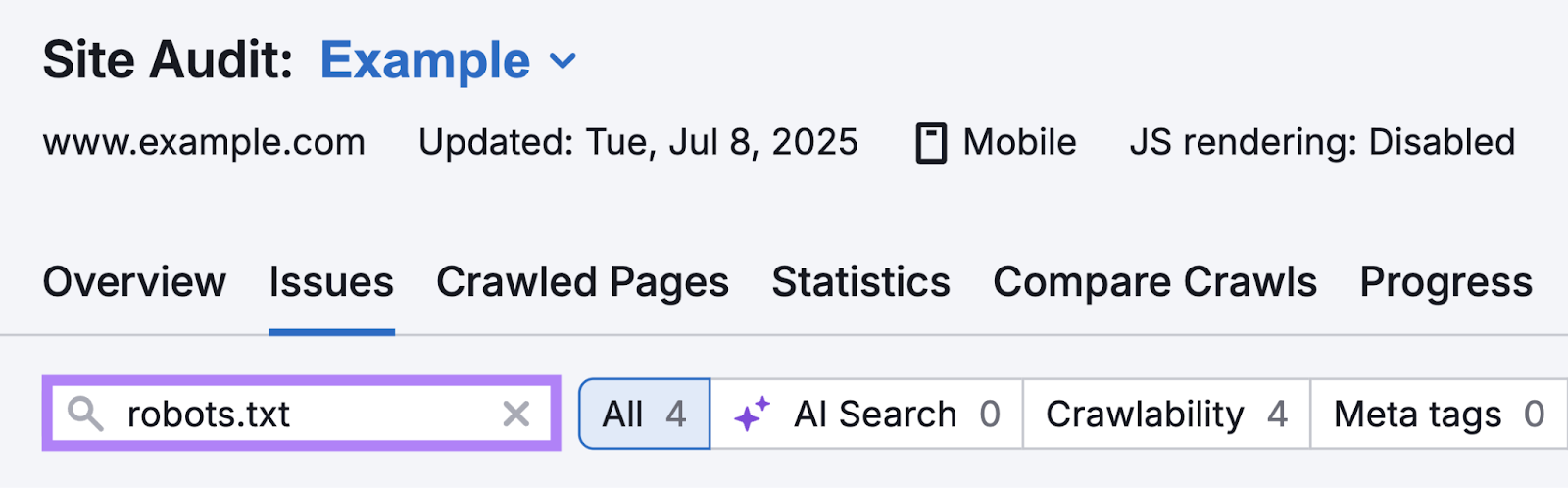Filter issues by Meta tags
This screenshot has height=488, width=1568.
(1438, 415)
